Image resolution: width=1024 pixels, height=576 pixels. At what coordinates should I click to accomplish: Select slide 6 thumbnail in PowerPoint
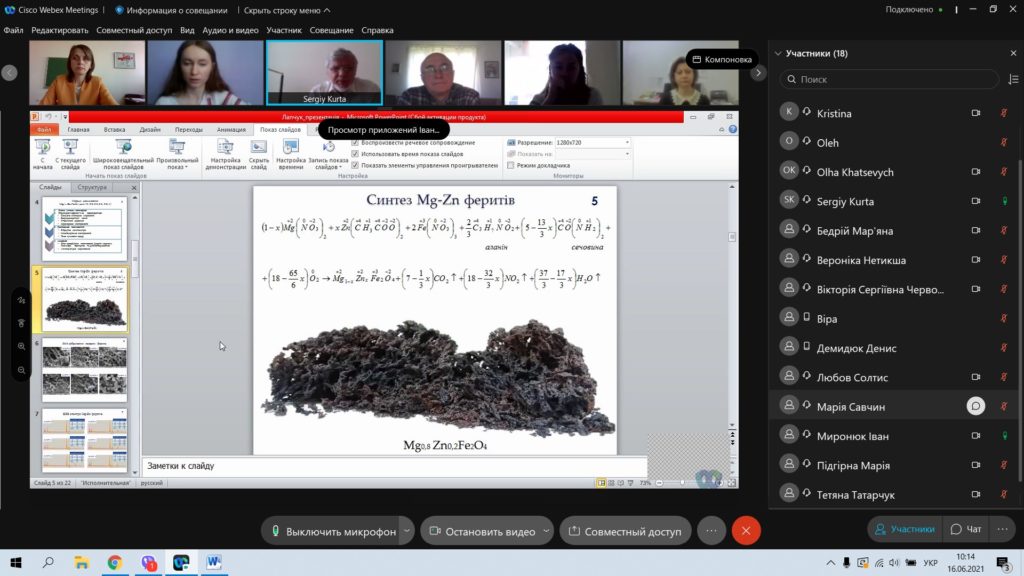pos(84,370)
